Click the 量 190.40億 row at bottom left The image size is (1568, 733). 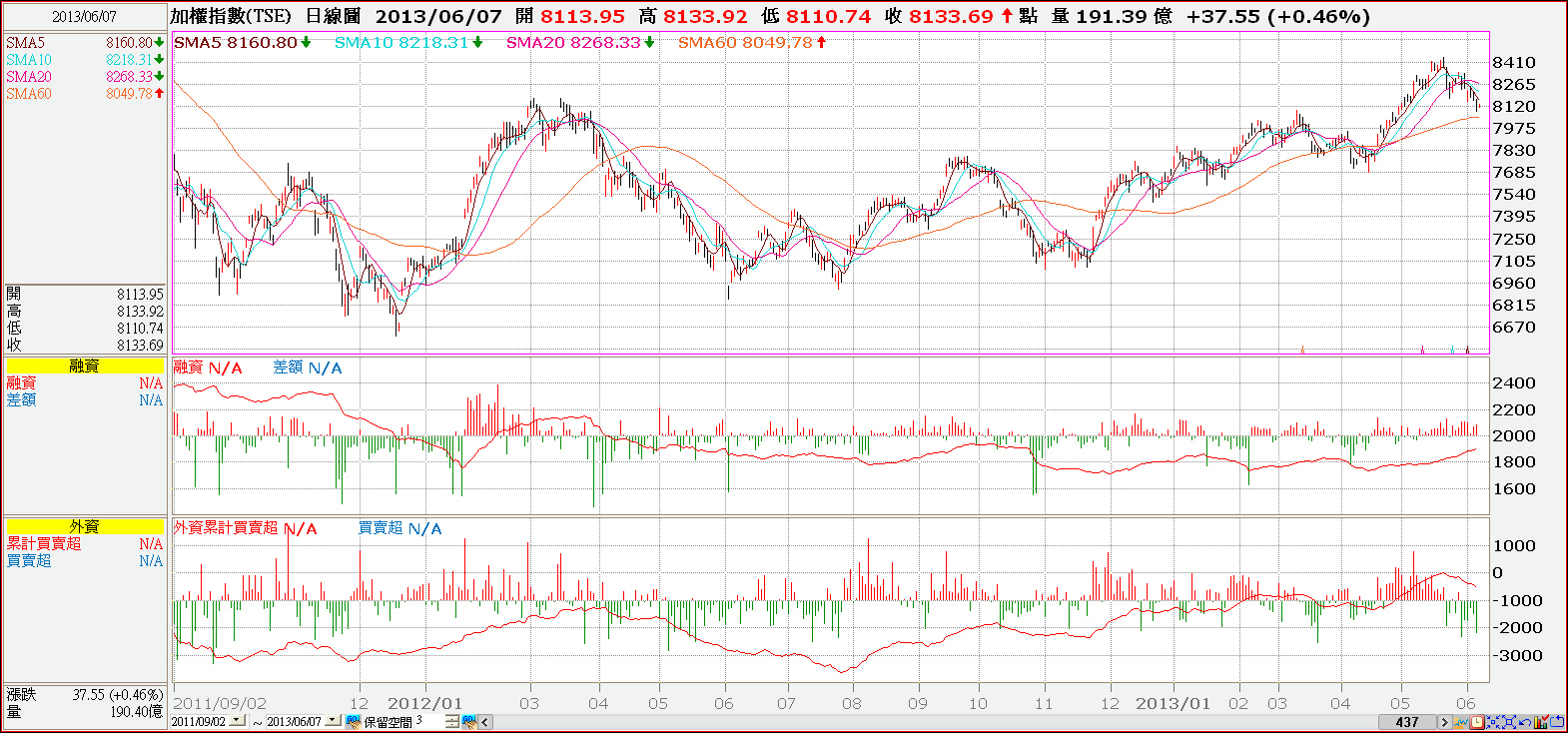85,712
